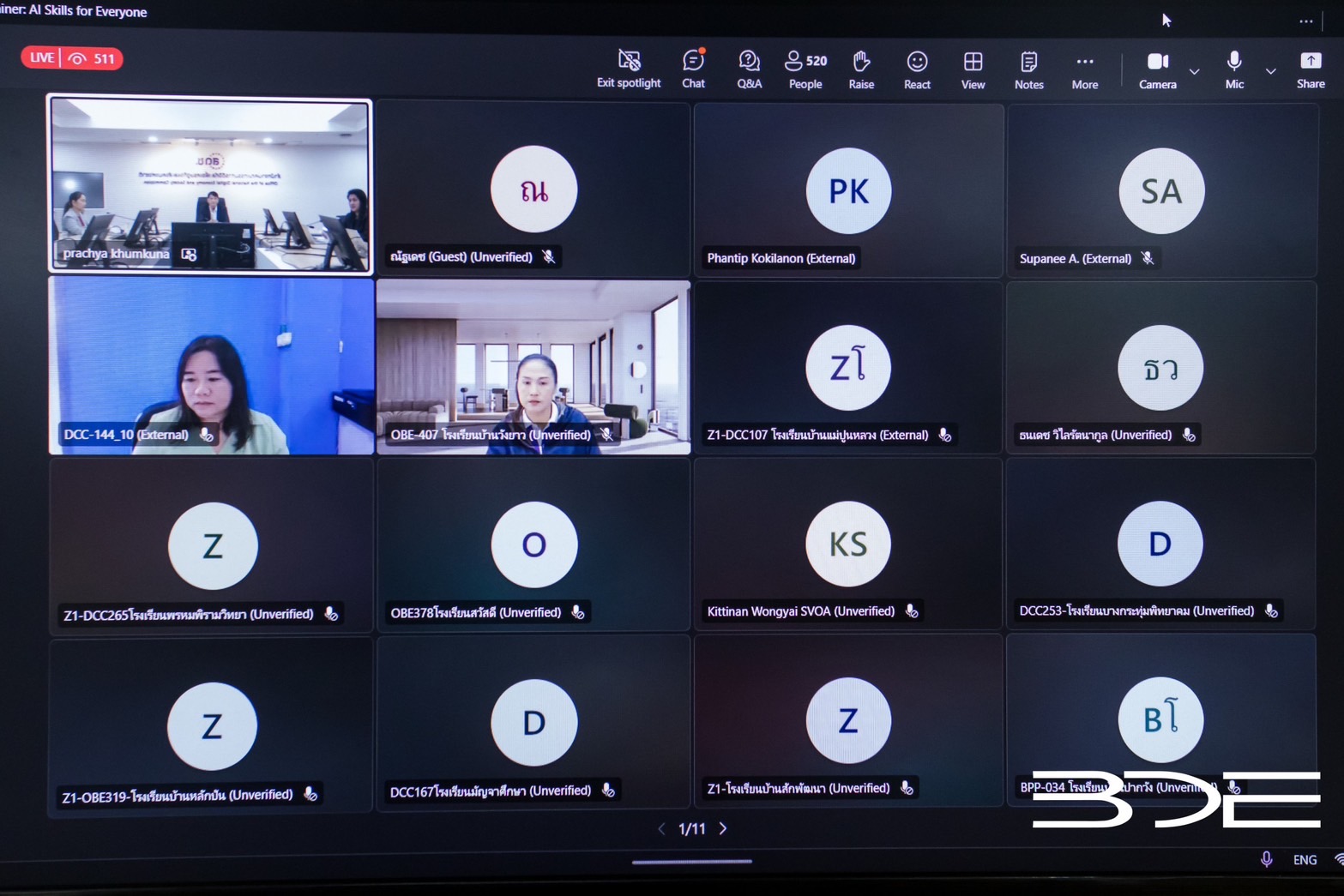The height and width of the screenshot is (896, 1344).
Task: Toggle the Mic mute state
Action: [x=1234, y=69]
